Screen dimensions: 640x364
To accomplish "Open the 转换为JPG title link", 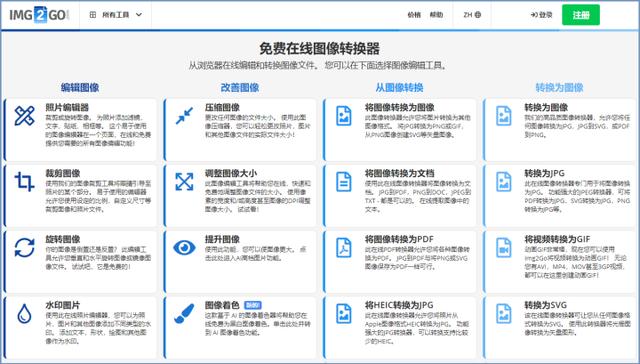I will point(544,173).
